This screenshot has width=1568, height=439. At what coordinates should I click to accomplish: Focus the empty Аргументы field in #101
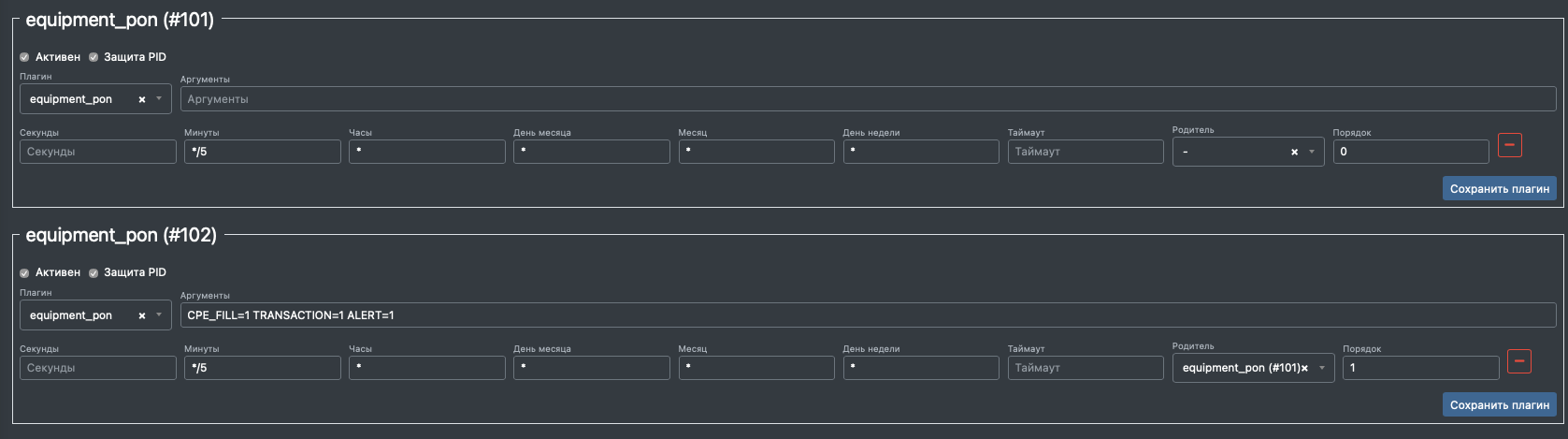coord(867,99)
